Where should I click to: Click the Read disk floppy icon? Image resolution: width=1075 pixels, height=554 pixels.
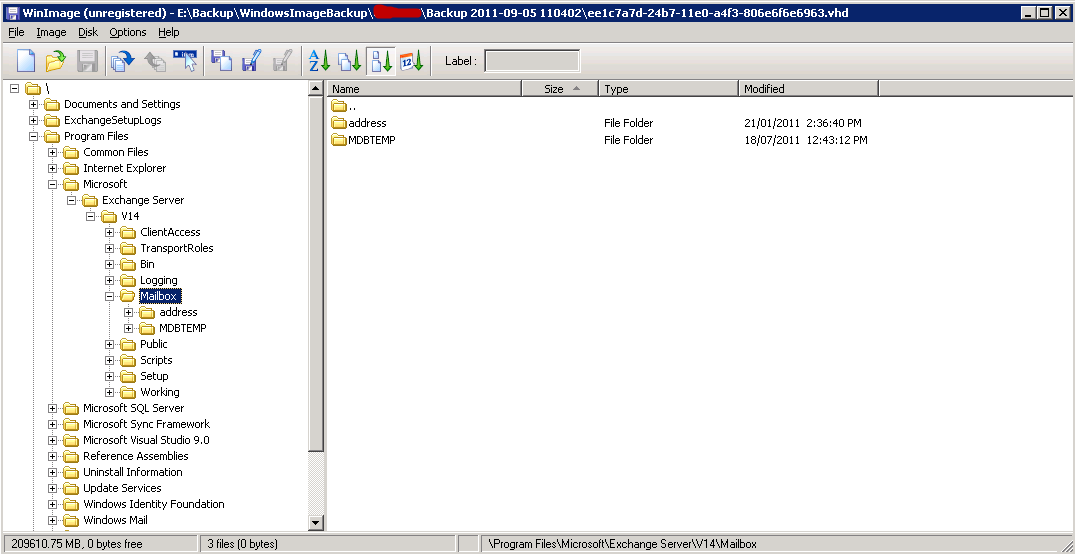(x=221, y=61)
